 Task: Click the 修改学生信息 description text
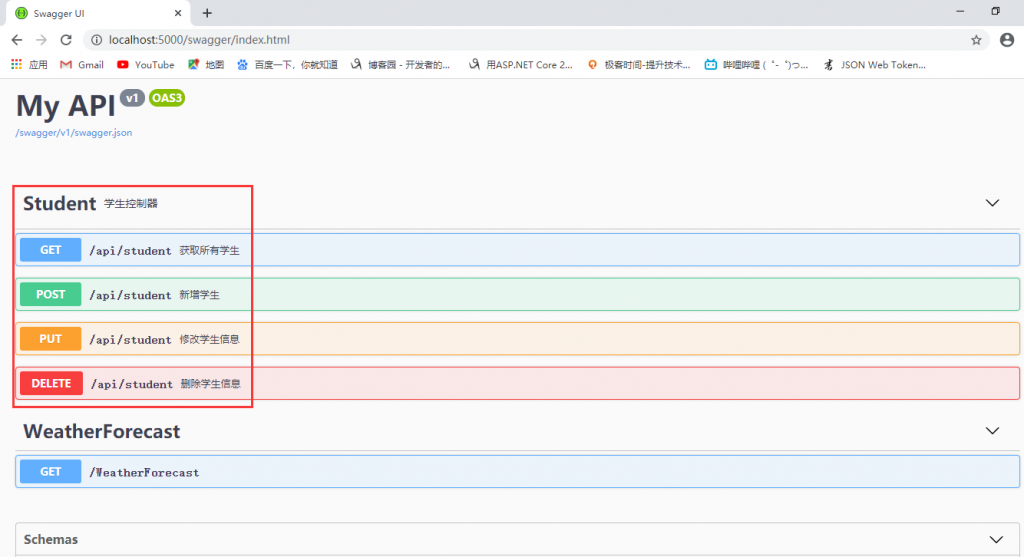210,340
